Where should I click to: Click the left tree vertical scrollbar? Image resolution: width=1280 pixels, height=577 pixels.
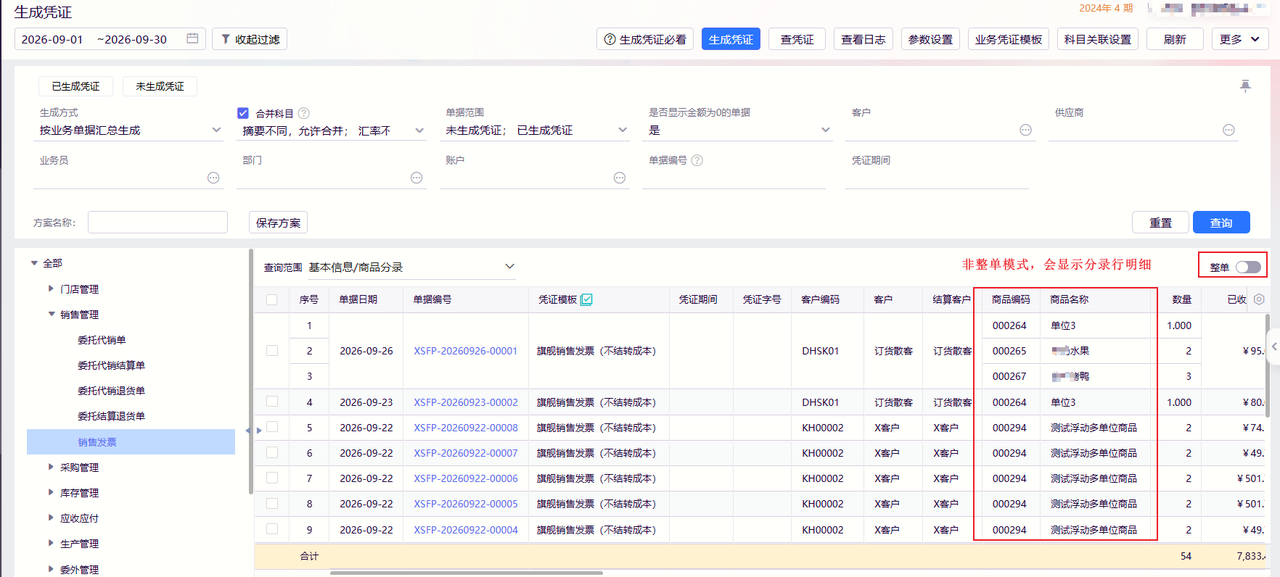pyautogui.click(x=250, y=370)
